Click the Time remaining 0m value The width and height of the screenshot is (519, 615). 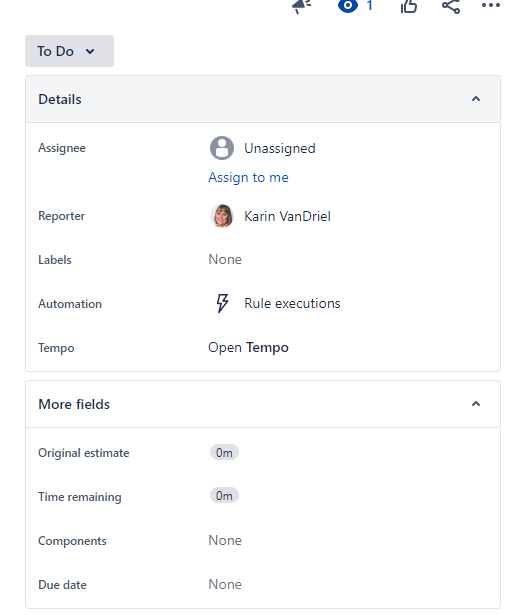coord(224,496)
